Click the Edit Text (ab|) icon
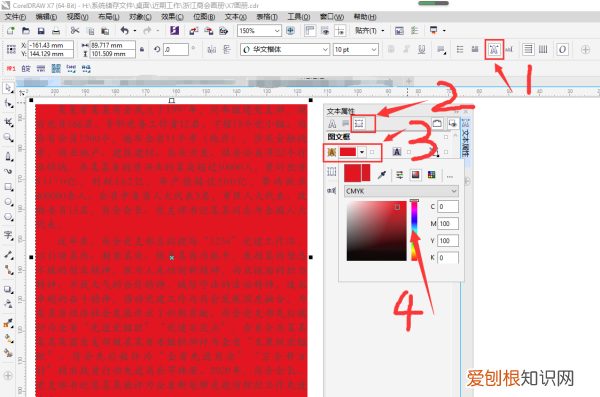Image resolution: width=600 pixels, height=397 pixels. coord(509,49)
